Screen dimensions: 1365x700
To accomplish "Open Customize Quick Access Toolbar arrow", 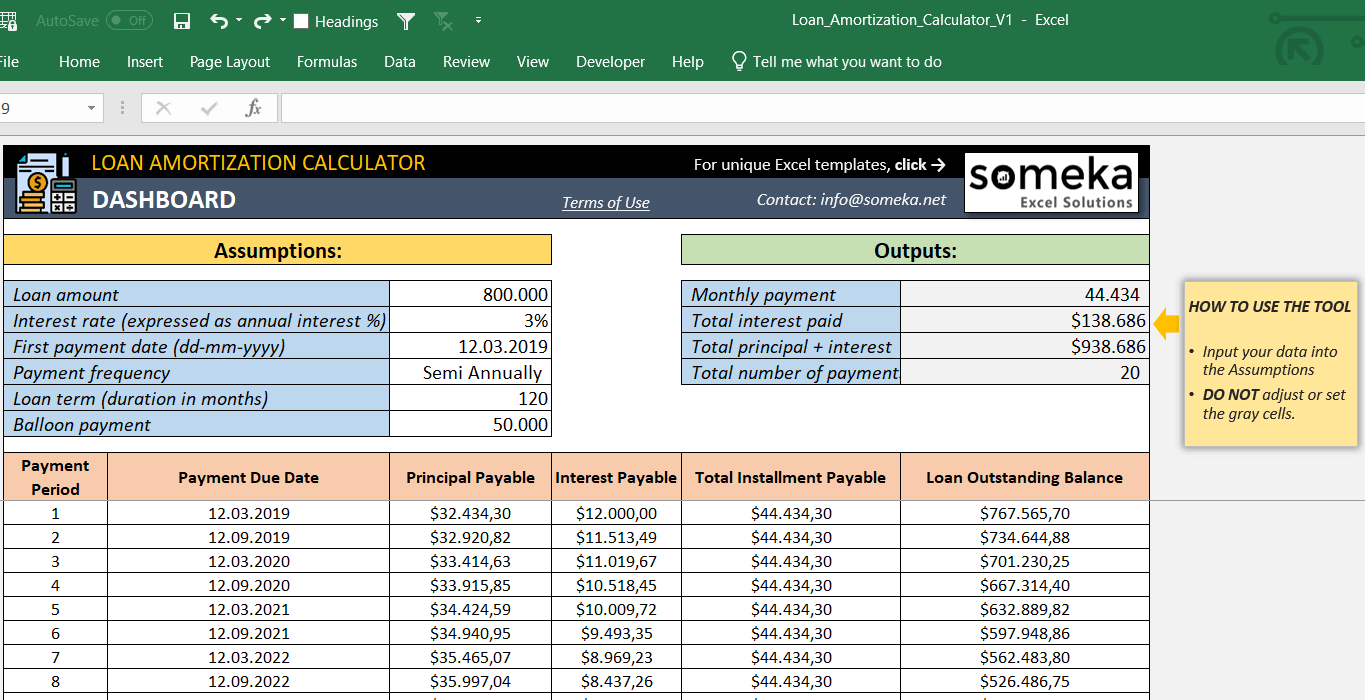I will (478, 21).
